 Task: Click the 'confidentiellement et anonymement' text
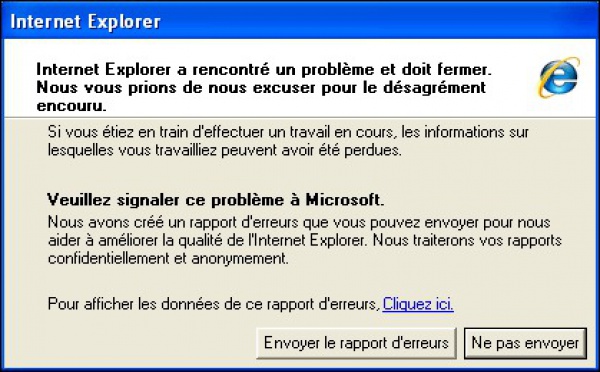(168, 259)
